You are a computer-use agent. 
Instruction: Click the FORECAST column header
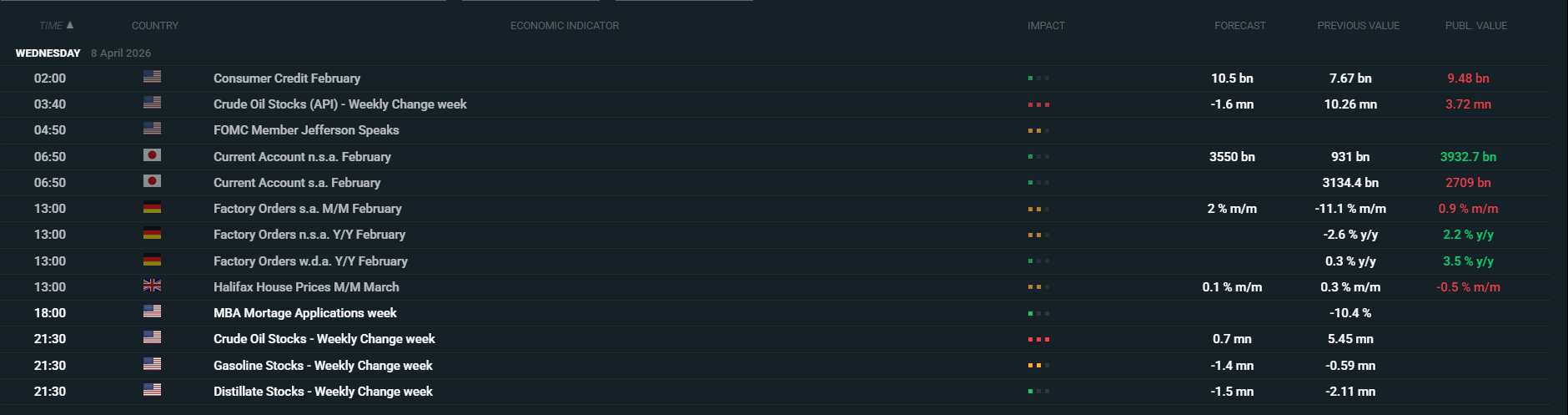click(x=1239, y=26)
